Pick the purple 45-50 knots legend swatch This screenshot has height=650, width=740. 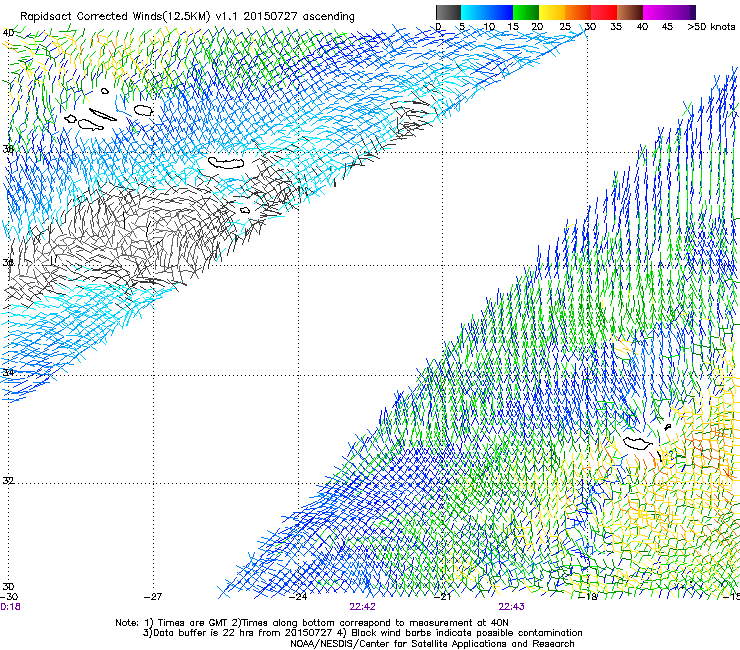pyautogui.click(x=682, y=12)
